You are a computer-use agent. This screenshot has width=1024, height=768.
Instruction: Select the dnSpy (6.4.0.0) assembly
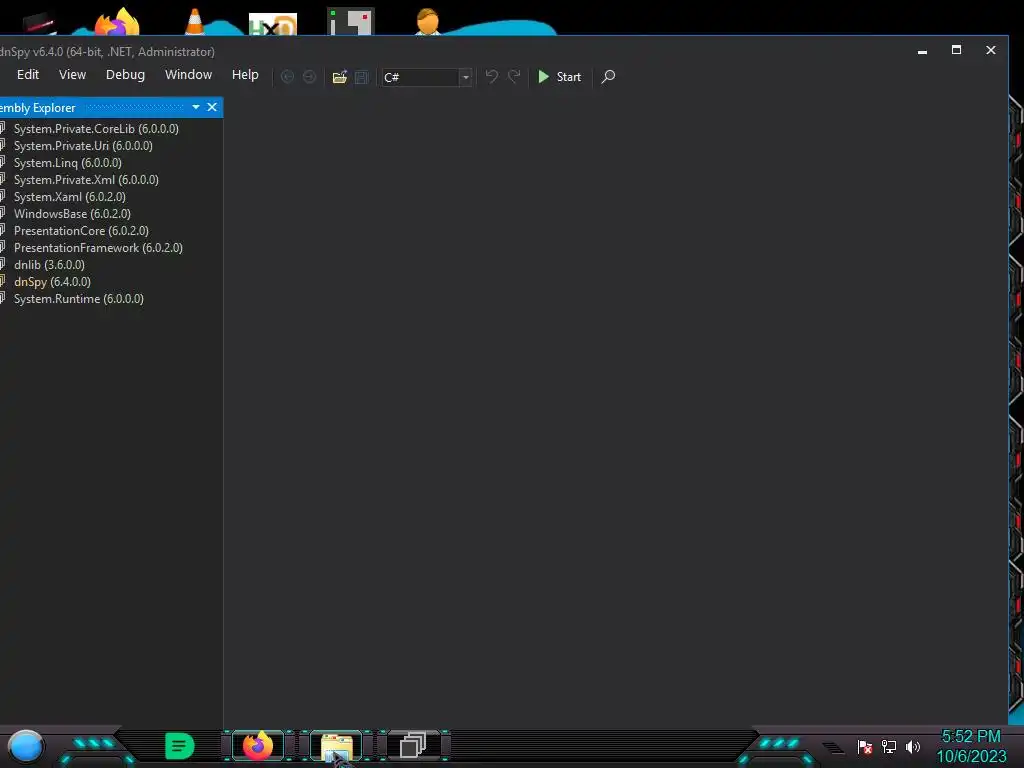[x=52, y=281]
